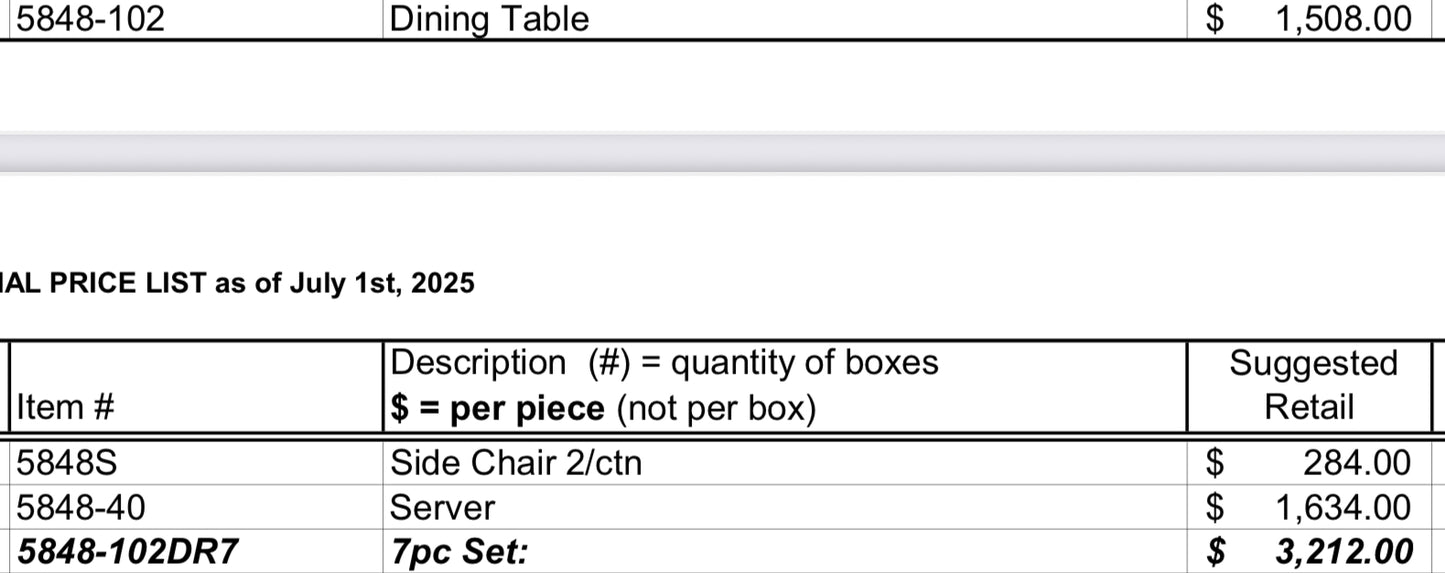Select the 5848-40 item number cell

pos(81,508)
